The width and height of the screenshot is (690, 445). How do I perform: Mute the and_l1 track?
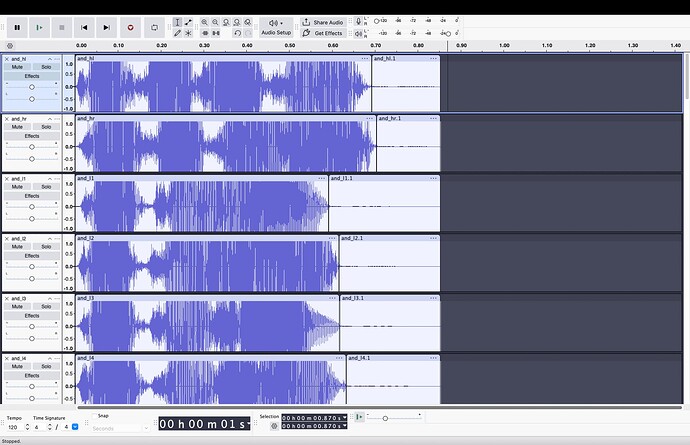(17, 187)
